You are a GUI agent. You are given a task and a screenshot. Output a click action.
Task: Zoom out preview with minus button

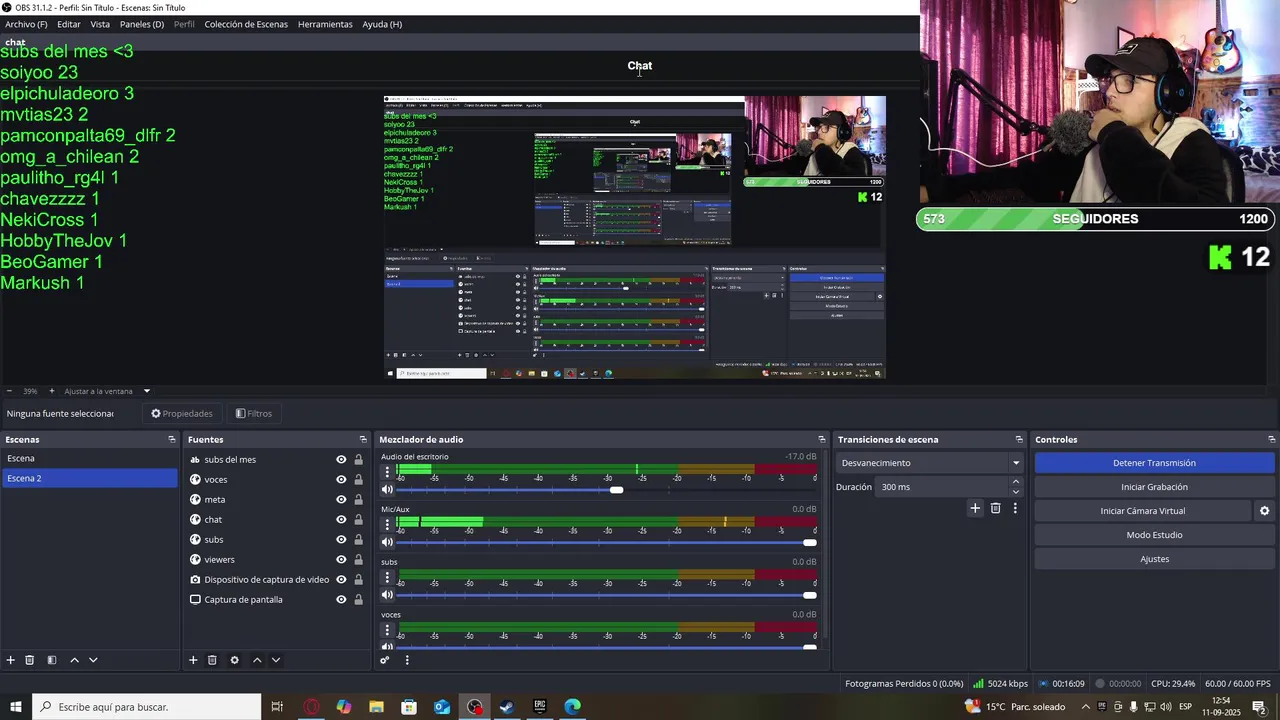[x=9, y=391]
